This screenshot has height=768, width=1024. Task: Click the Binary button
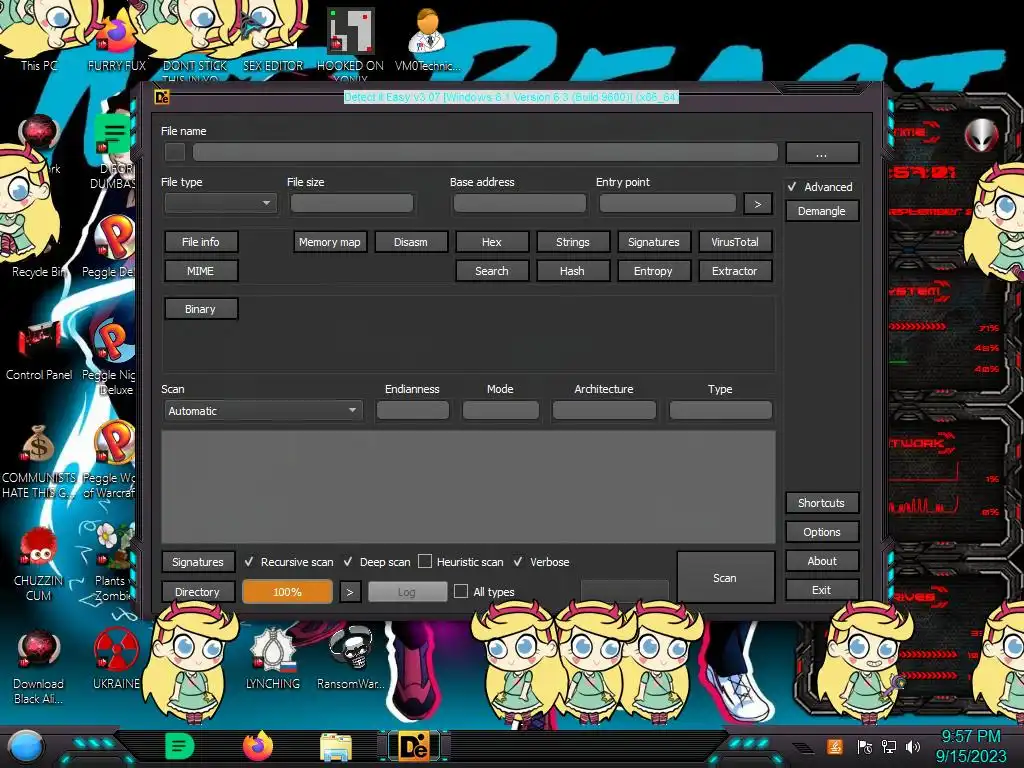[200, 309]
